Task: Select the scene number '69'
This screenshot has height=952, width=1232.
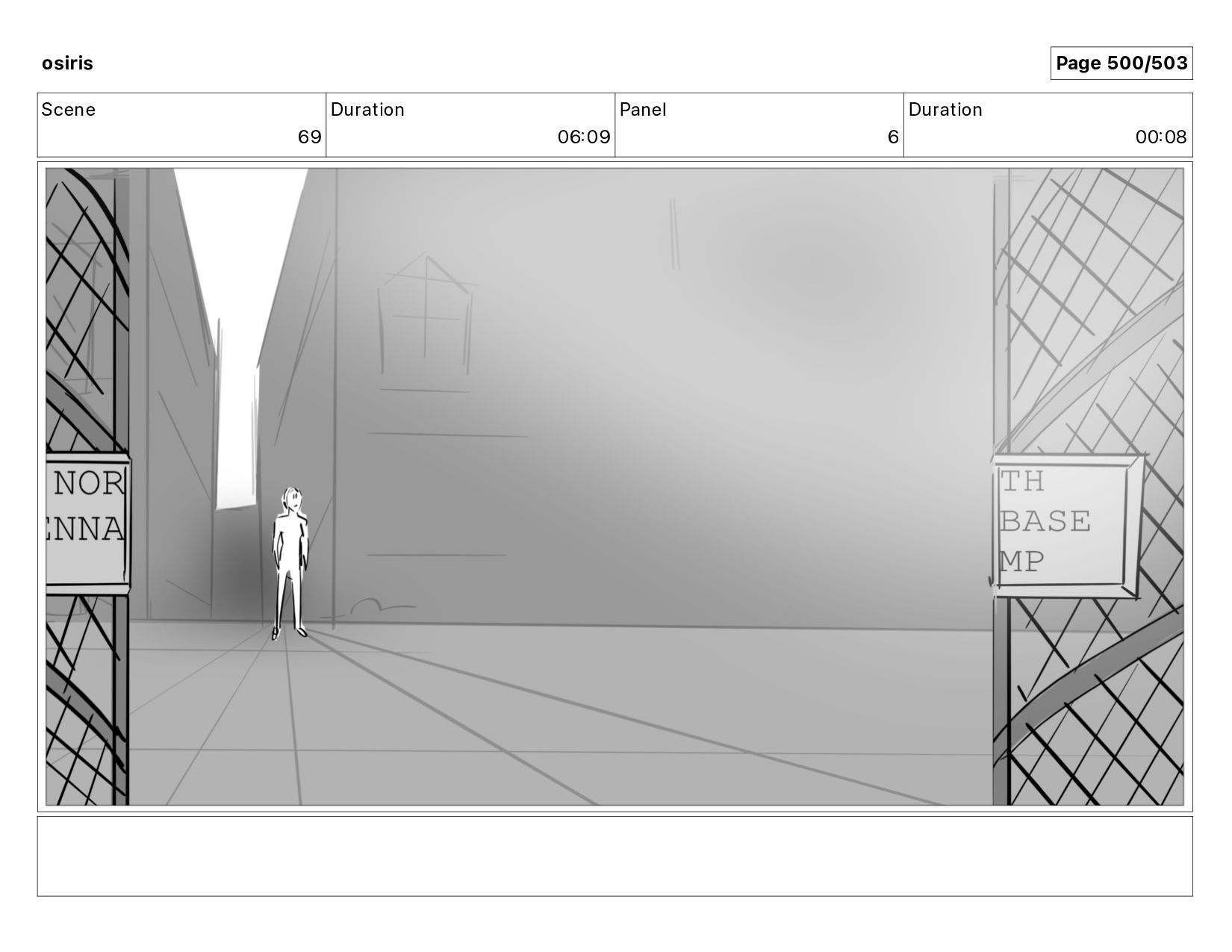Action: point(309,137)
